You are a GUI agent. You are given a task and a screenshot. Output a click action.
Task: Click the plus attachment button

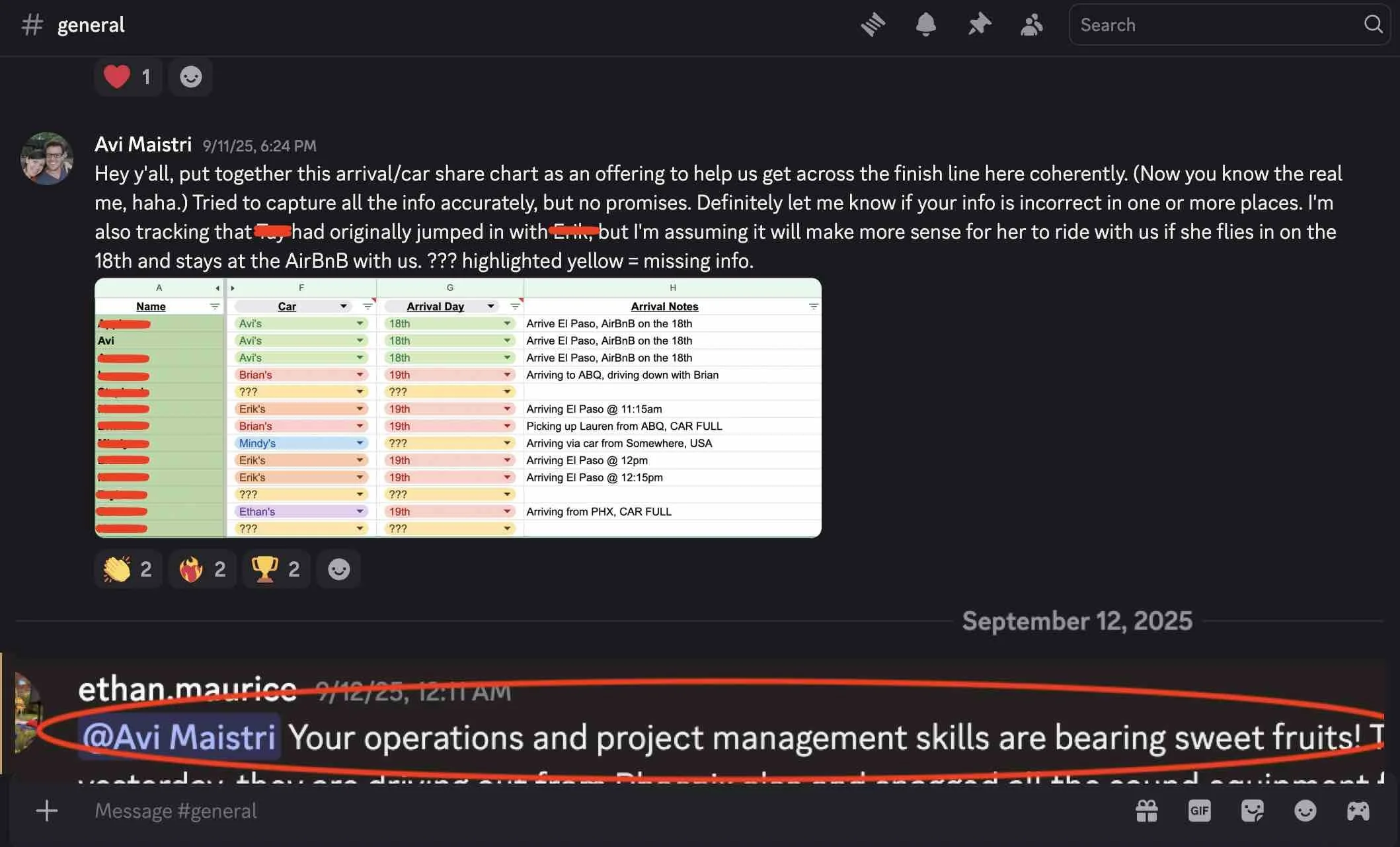tap(47, 811)
